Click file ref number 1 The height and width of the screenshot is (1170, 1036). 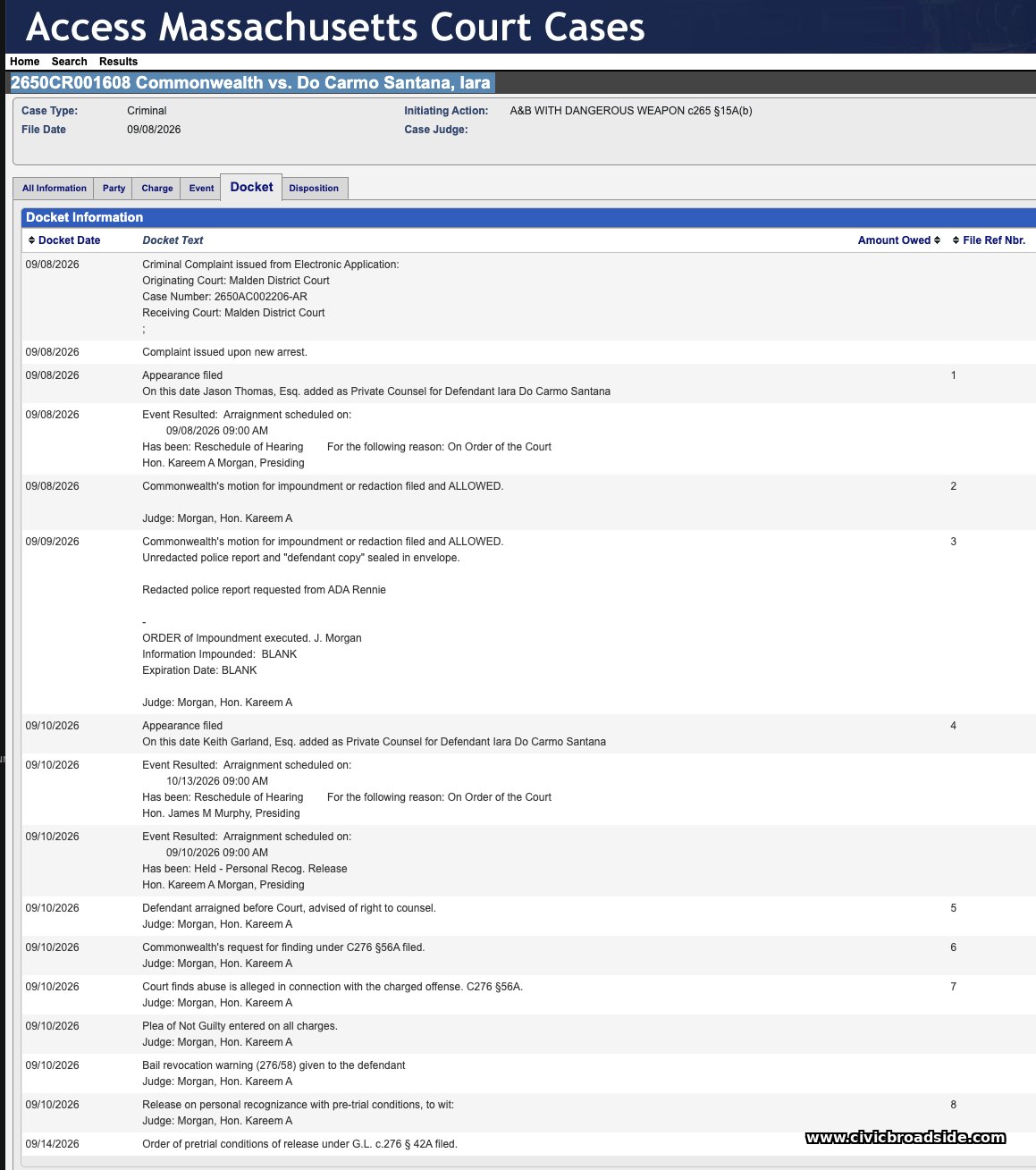[954, 375]
